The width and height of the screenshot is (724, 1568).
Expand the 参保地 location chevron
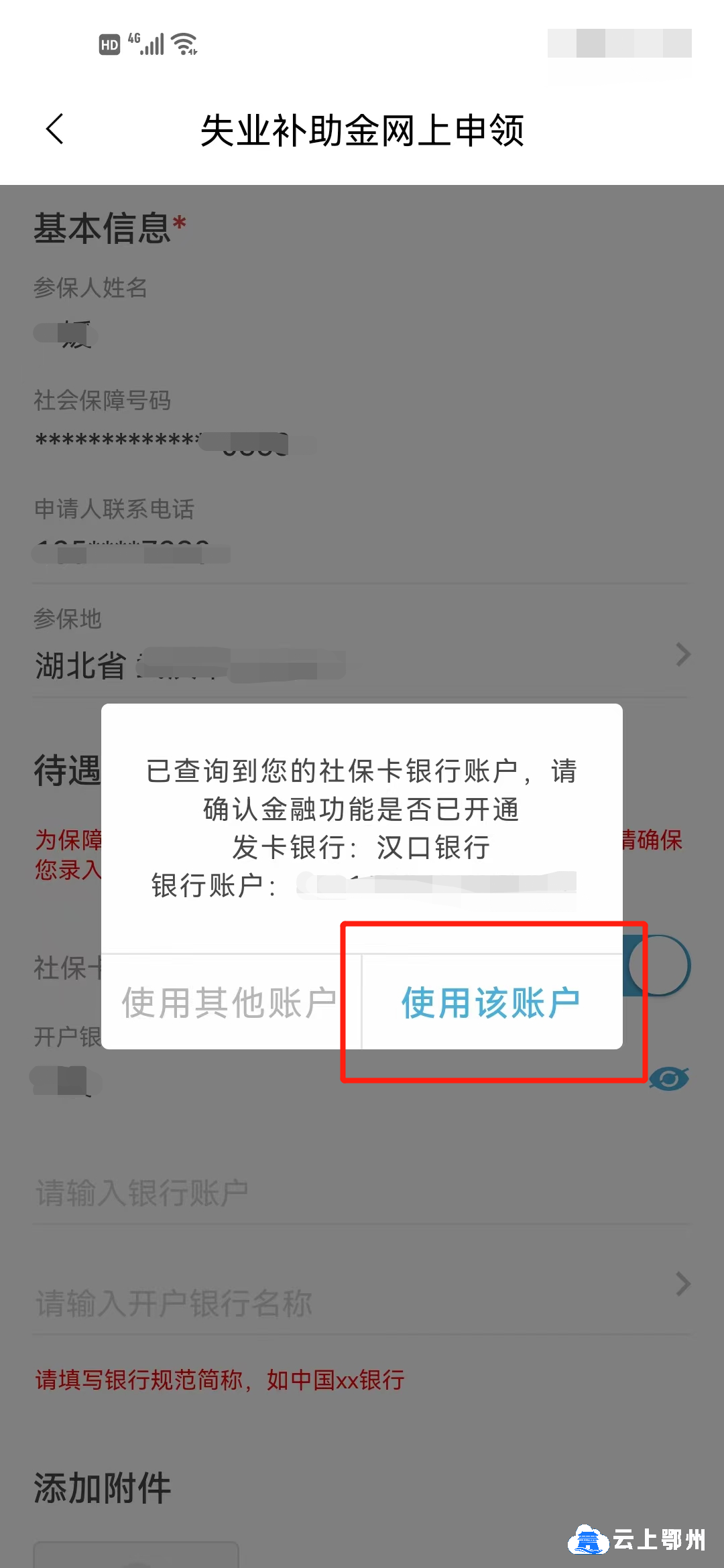(682, 655)
